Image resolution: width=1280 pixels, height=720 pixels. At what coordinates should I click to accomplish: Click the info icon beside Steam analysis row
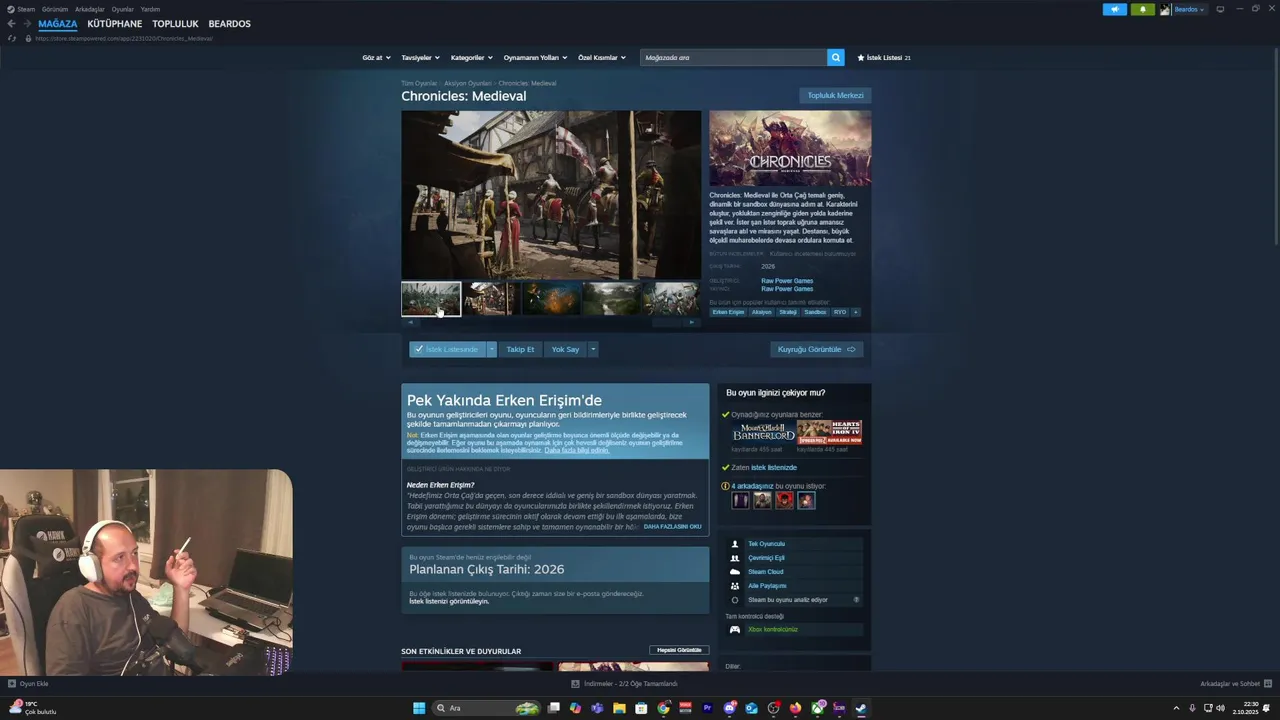point(856,600)
